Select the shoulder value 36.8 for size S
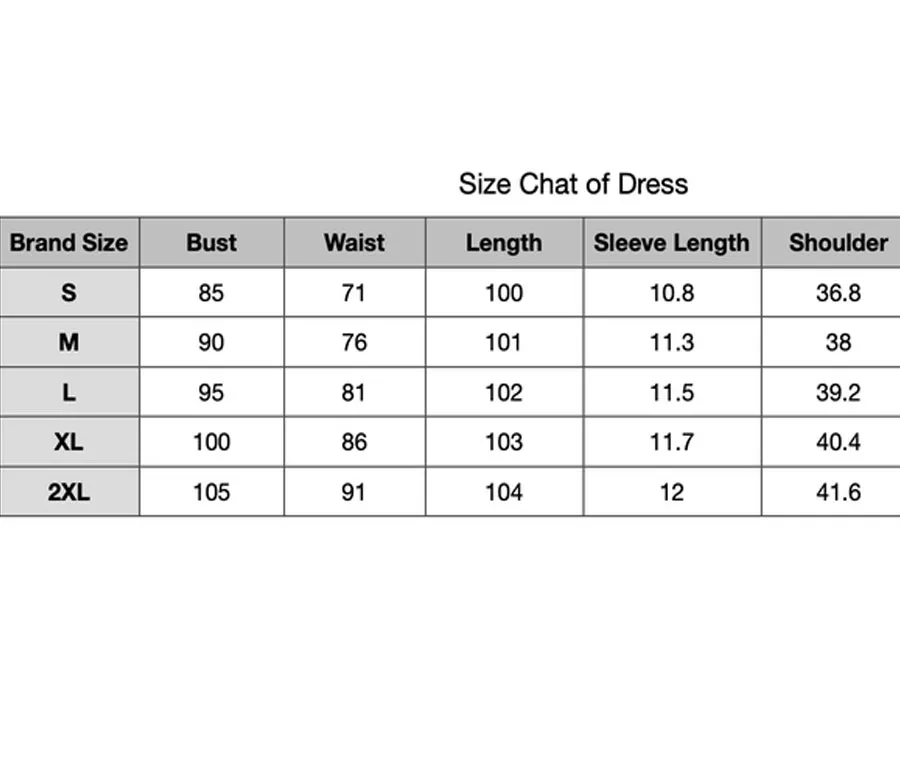The height and width of the screenshot is (782, 900). tap(838, 293)
